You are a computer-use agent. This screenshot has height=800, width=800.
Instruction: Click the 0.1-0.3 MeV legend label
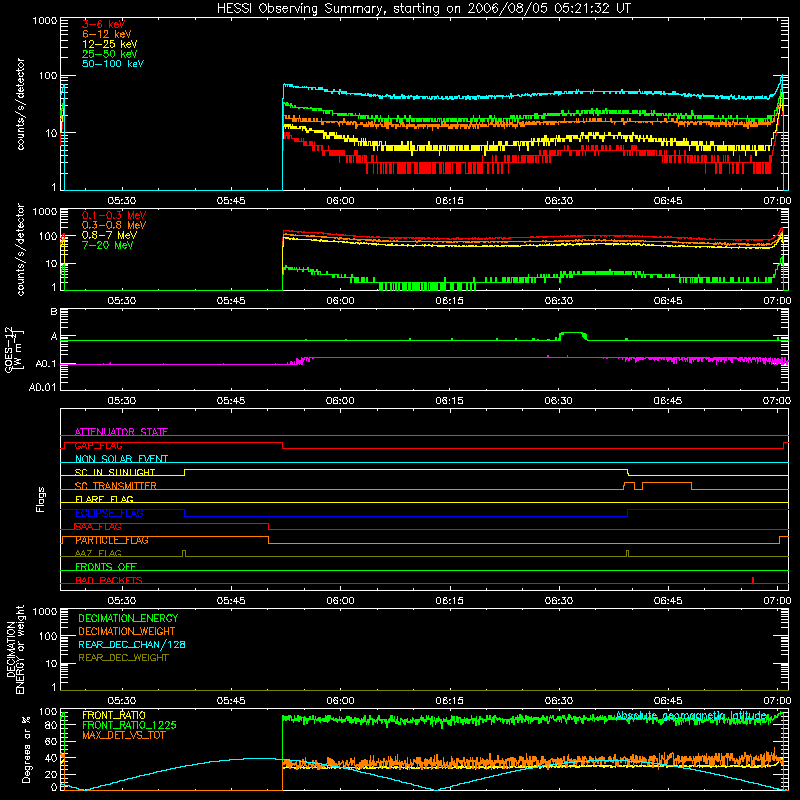click(114, 215)
